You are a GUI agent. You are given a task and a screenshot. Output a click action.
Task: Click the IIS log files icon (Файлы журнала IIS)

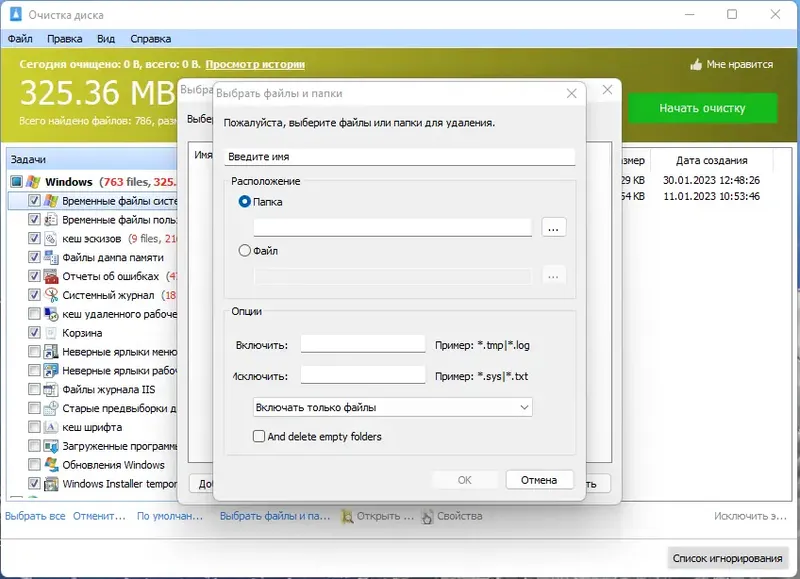(x=51, y=389)
